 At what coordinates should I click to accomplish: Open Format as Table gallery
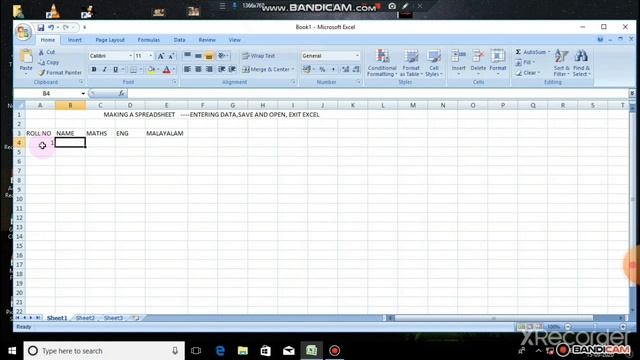pos(411,63)
